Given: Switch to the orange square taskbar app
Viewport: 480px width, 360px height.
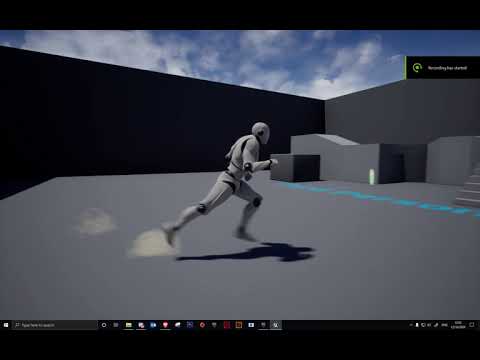Looking at the screenshot, I should [x=239, y=325].
